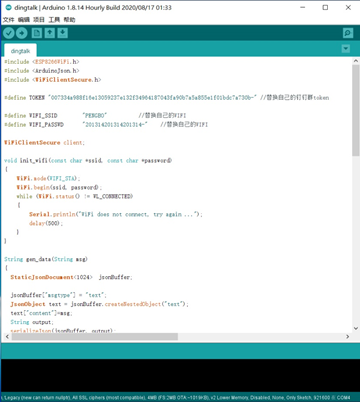
Task: Click the Verify sketch checkmark button
Action: pyautogui.click(x=9, y=33)
